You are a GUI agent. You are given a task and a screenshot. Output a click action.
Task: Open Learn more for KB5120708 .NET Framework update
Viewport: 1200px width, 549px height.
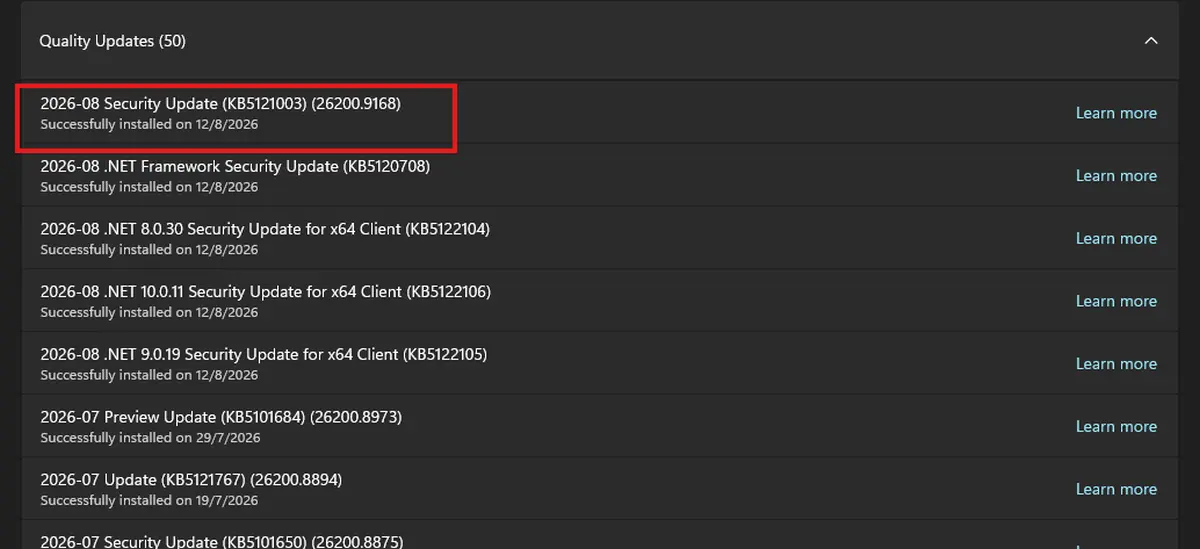(x=1116, y=176)
